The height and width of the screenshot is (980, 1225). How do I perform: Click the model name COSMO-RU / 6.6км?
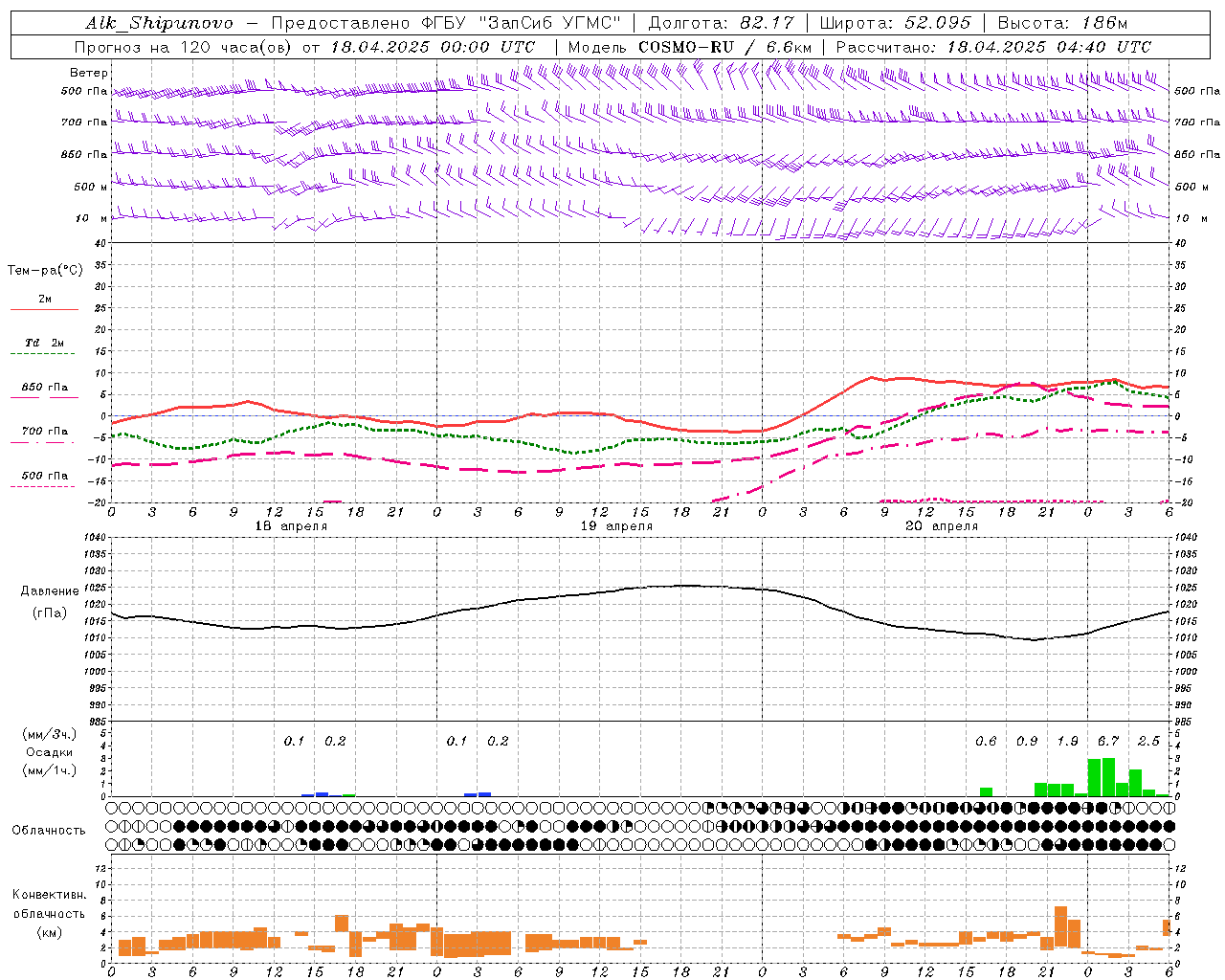(x=724, y=47)
